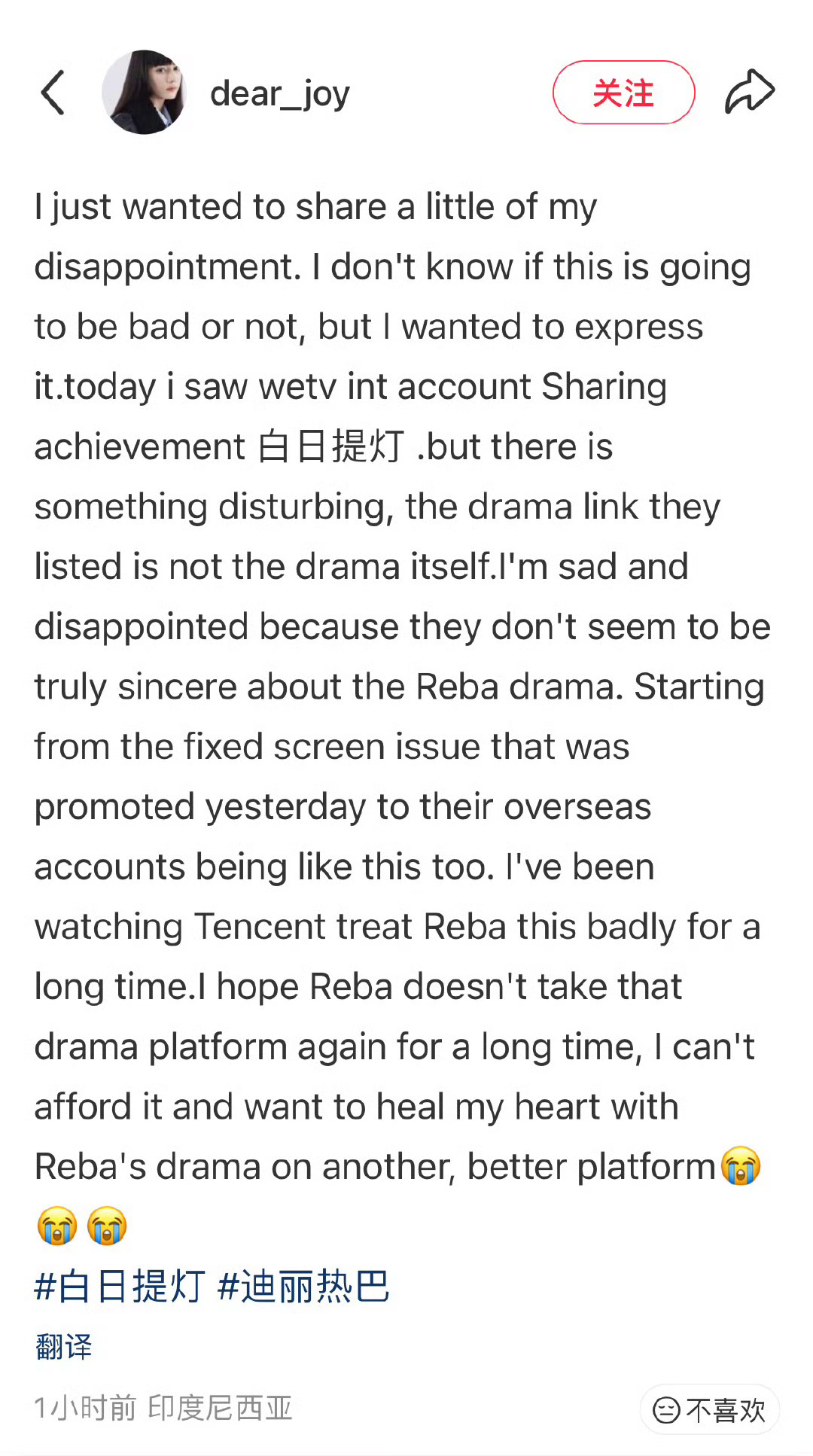Image resolution: width=813 pixels, height=1456 pixels.
Task: Tap the second crying emoji above hashtags
Action: click(x=106, y=1226)
